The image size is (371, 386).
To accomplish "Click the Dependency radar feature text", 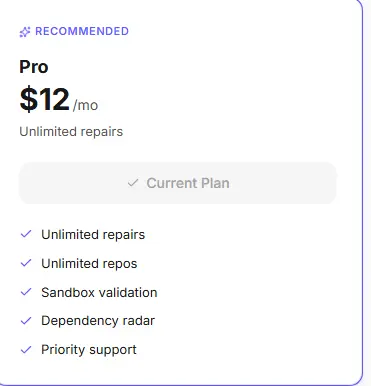I will 98,321.
